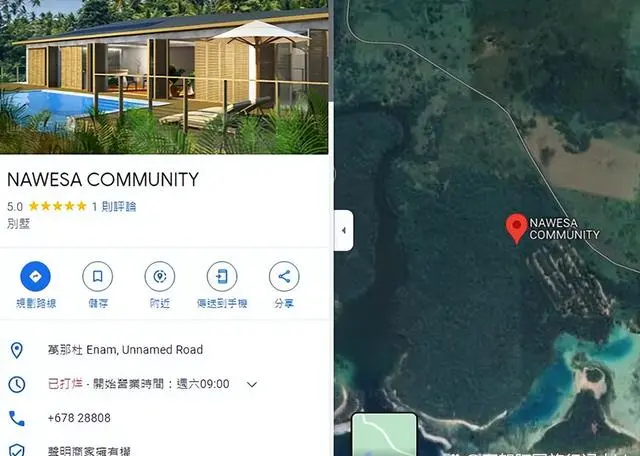This screenshot has width=640, height=456.
Task: Click the clock opening hours icon
Action: coord(17,384)
